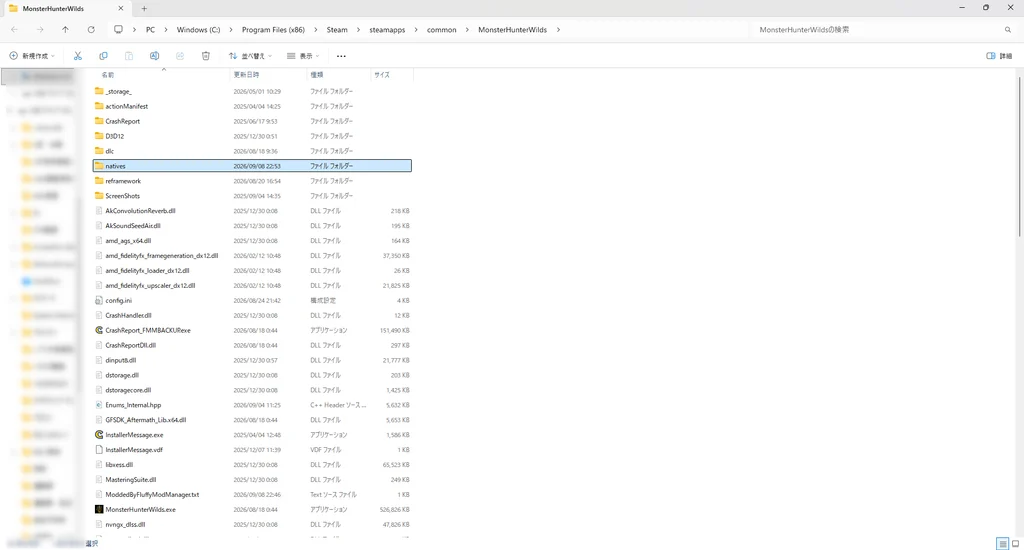Select the InstallerMessage.exe icon
Image resolution: width=1024 pixels, height=550 pixels.
(x=99, y=435)
